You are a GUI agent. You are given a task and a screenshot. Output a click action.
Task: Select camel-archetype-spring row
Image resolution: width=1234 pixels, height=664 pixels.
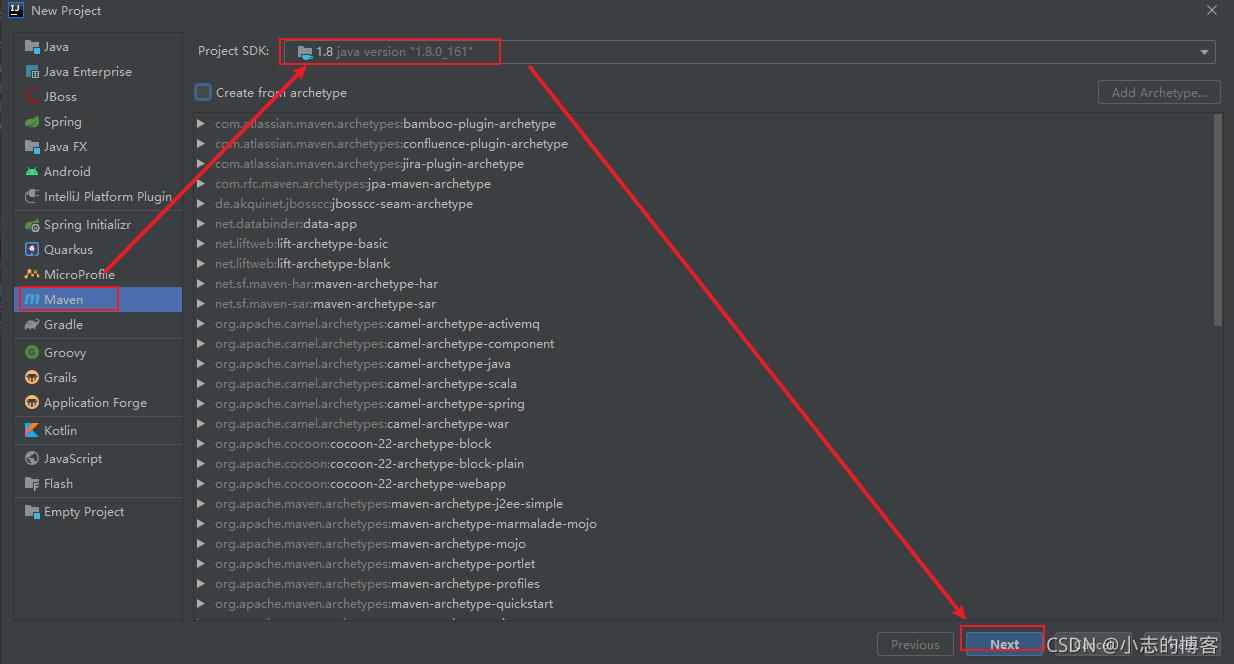click(702, 404)
